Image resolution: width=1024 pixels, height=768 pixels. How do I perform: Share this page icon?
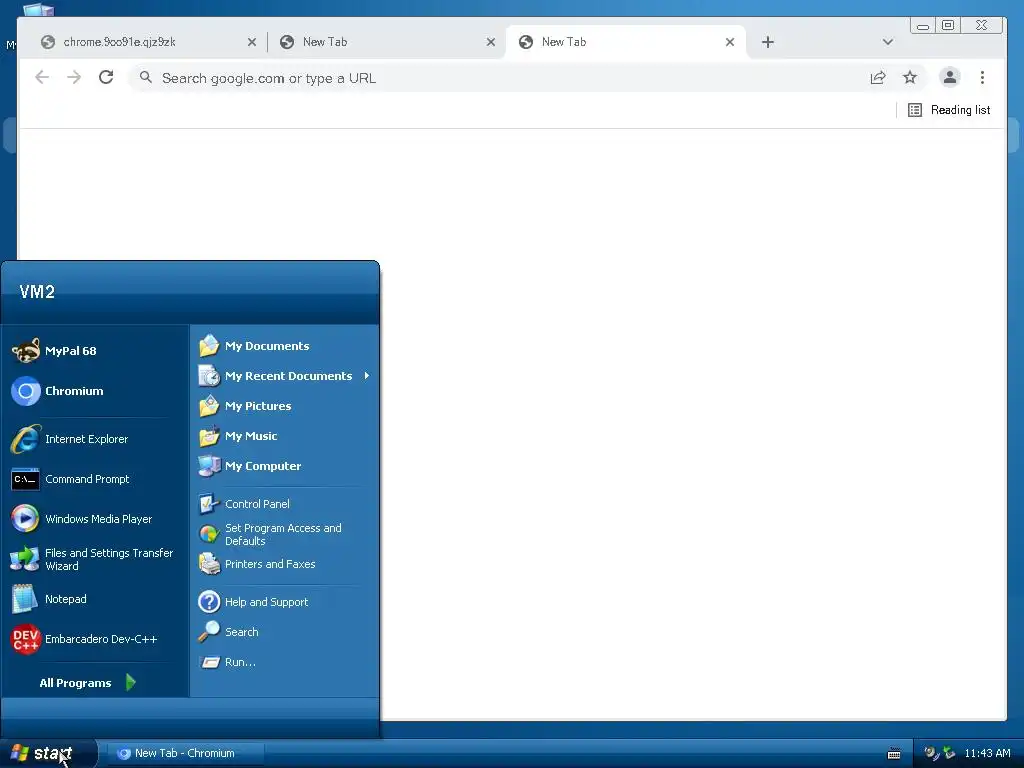pyautogui.click(x=878, y=78)
